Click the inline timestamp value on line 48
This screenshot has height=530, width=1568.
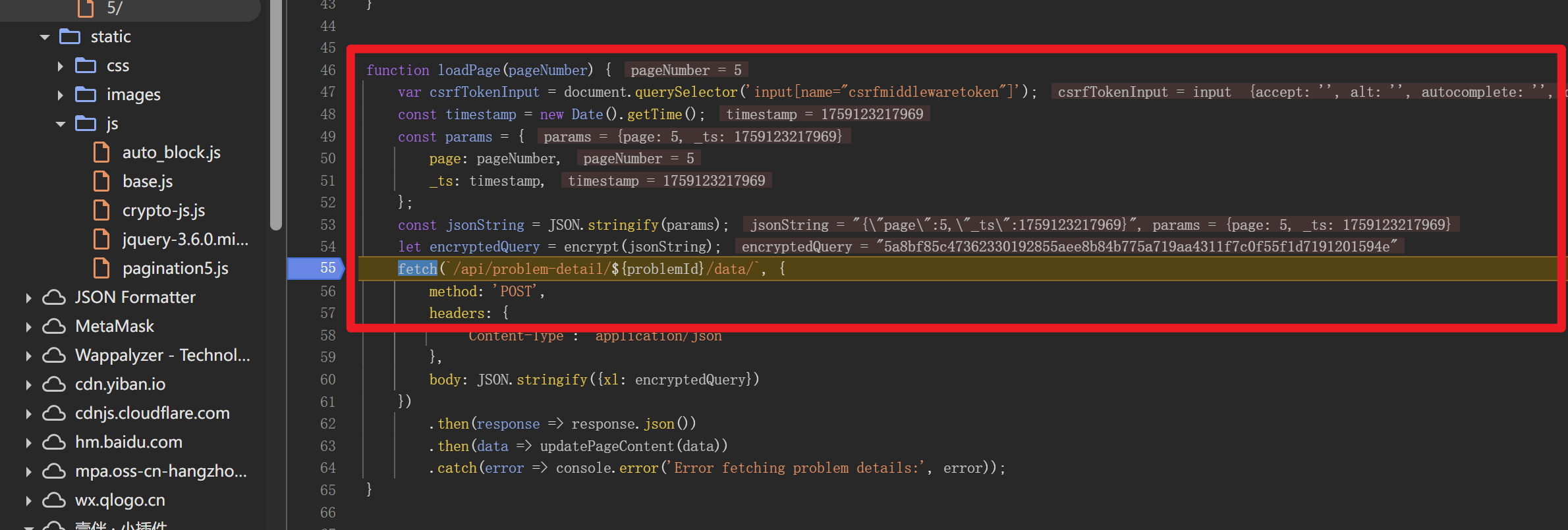[x=824, y=114]
